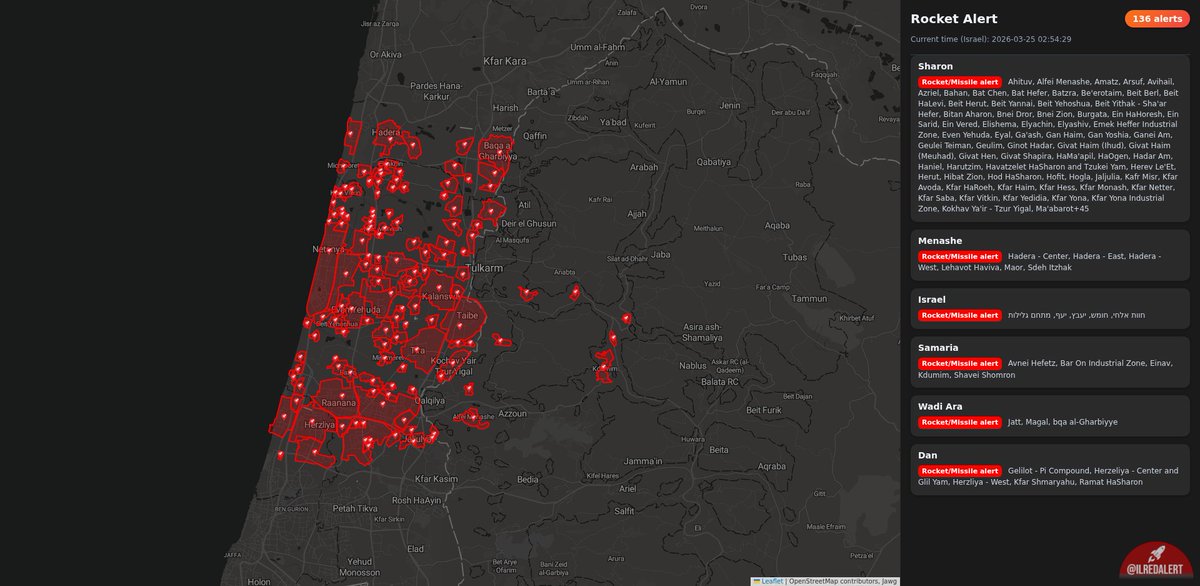This screenshot has width=1200, height=586.
Task: Select the Rocket/Missile alert badge under Israel
Action: [960, 316]
